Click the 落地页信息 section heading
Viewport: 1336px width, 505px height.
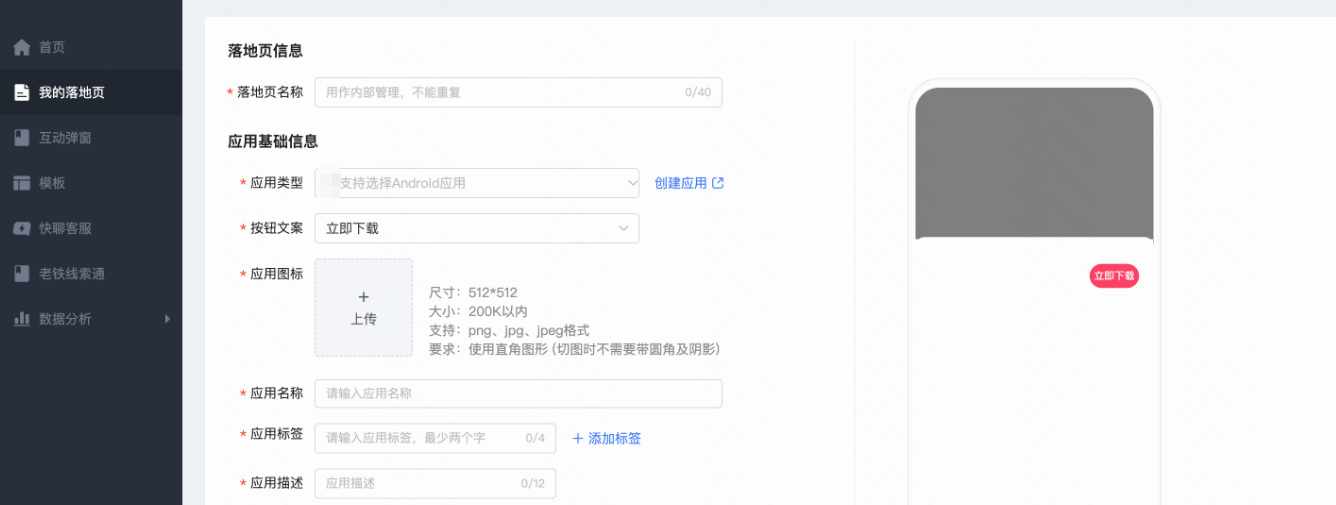pos(265,50)
